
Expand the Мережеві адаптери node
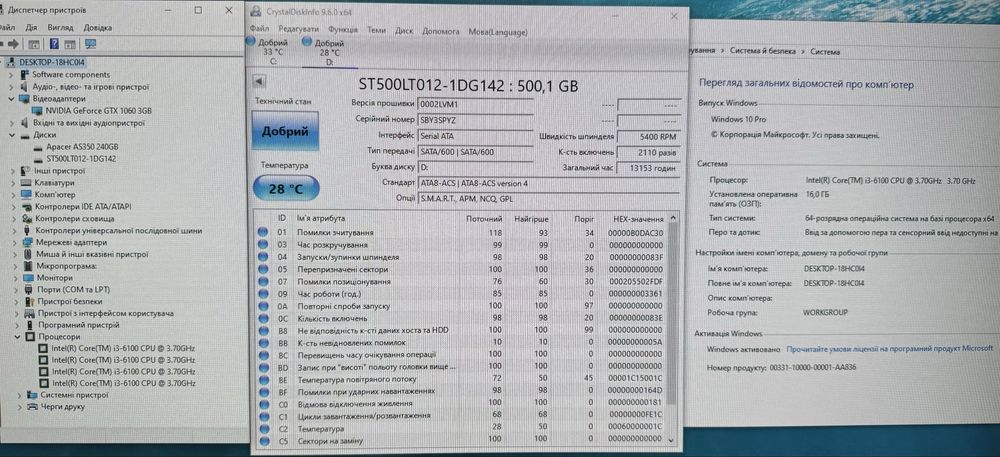click(14, 242)
